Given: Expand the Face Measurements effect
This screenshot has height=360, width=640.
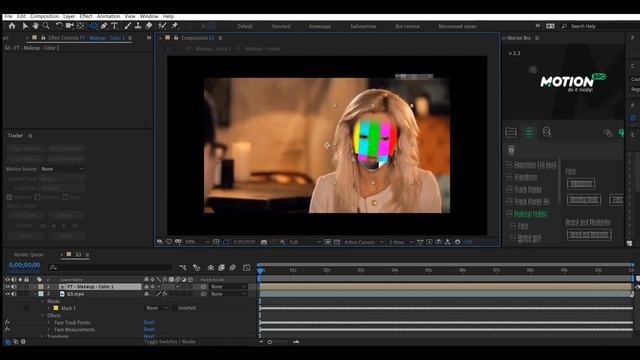Looking at the screenshot, I should (49, 330).
